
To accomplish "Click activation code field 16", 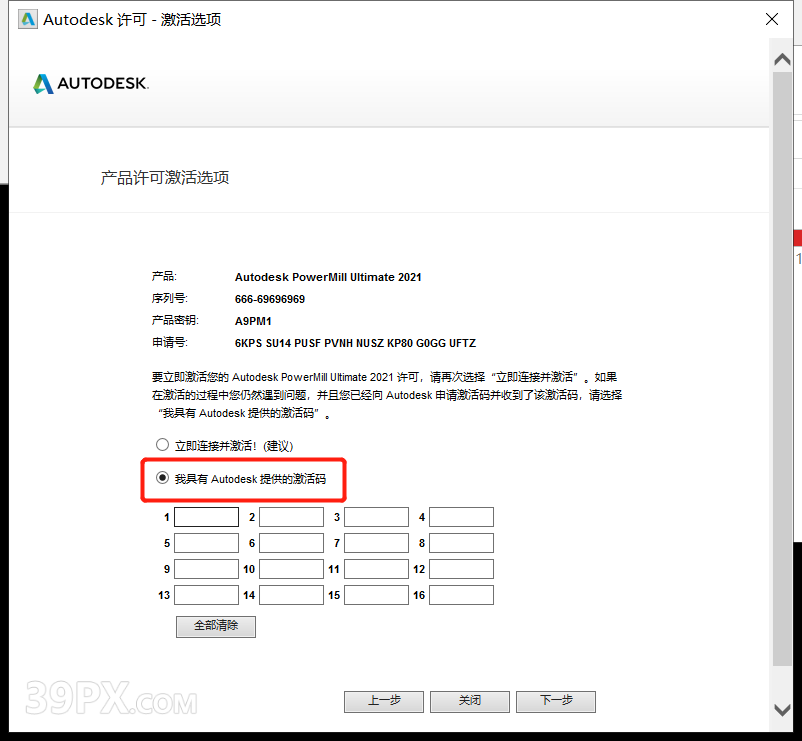I will pyautogui.click(x=461, y=595).
